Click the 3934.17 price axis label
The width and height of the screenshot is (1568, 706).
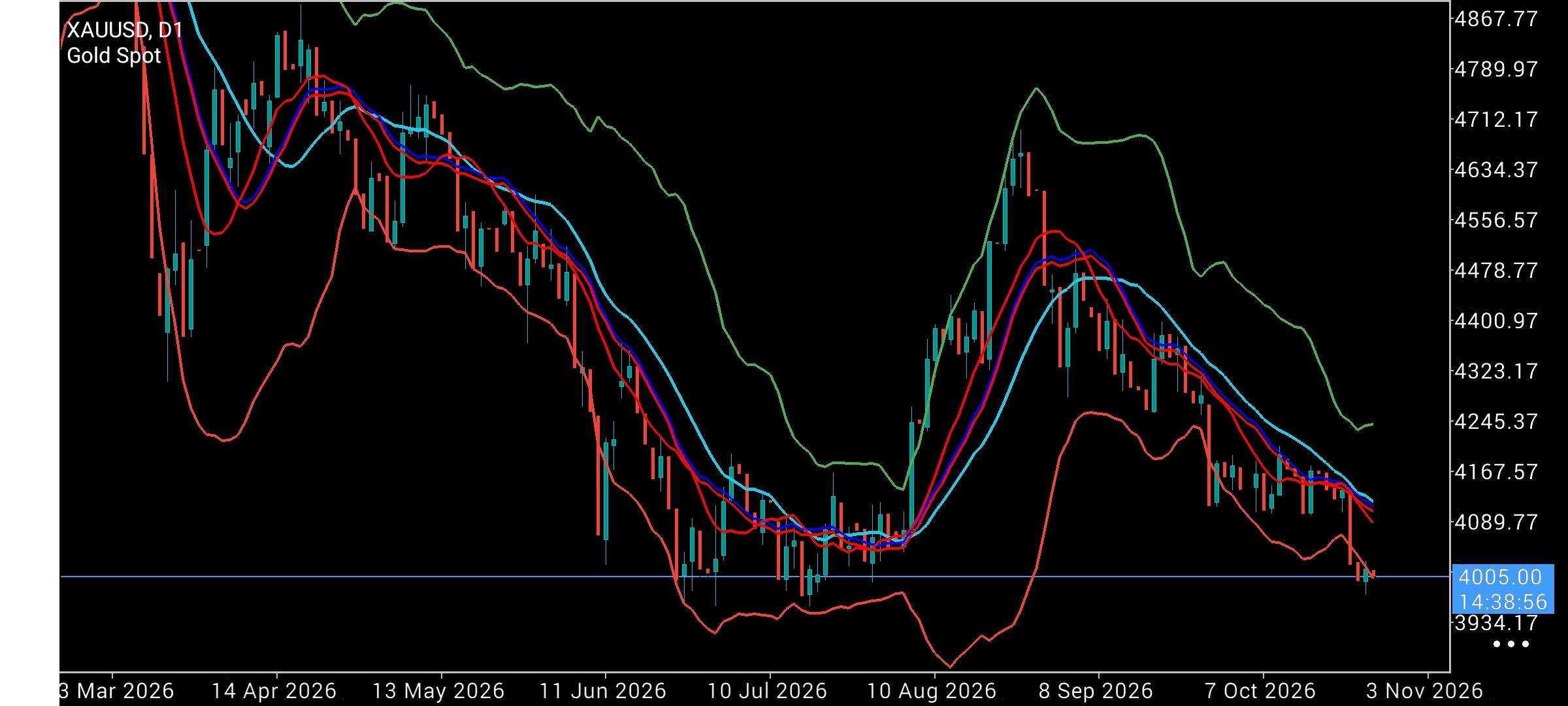(x=1495, y=623)
